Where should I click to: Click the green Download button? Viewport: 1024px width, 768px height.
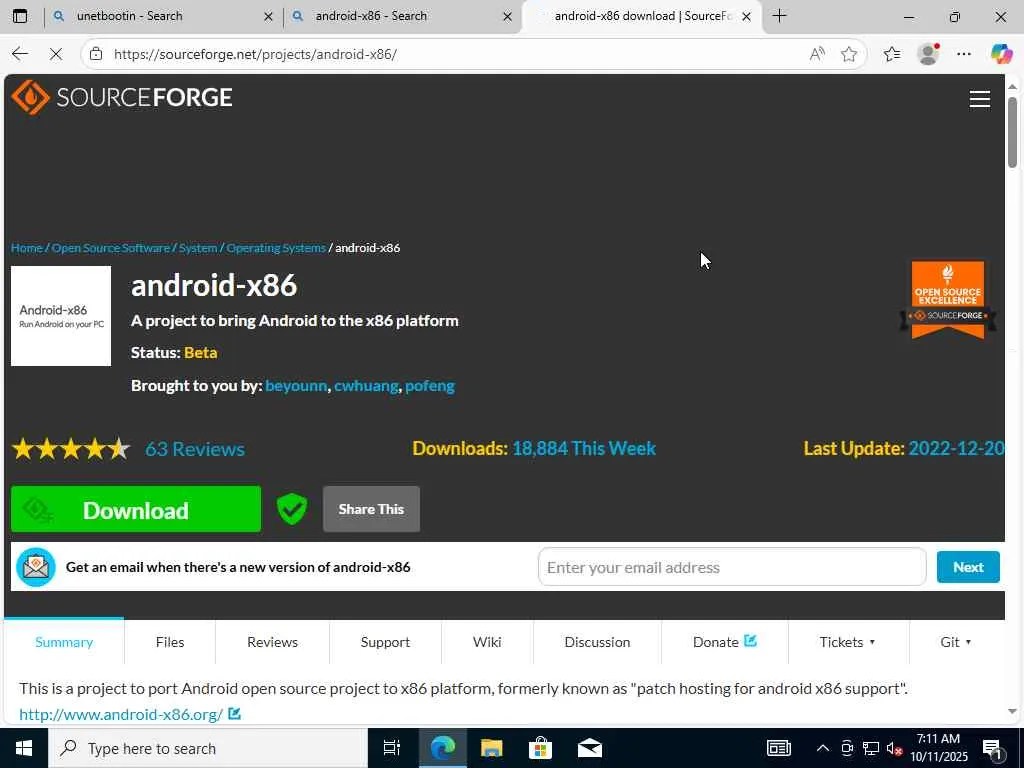[136, 509]
